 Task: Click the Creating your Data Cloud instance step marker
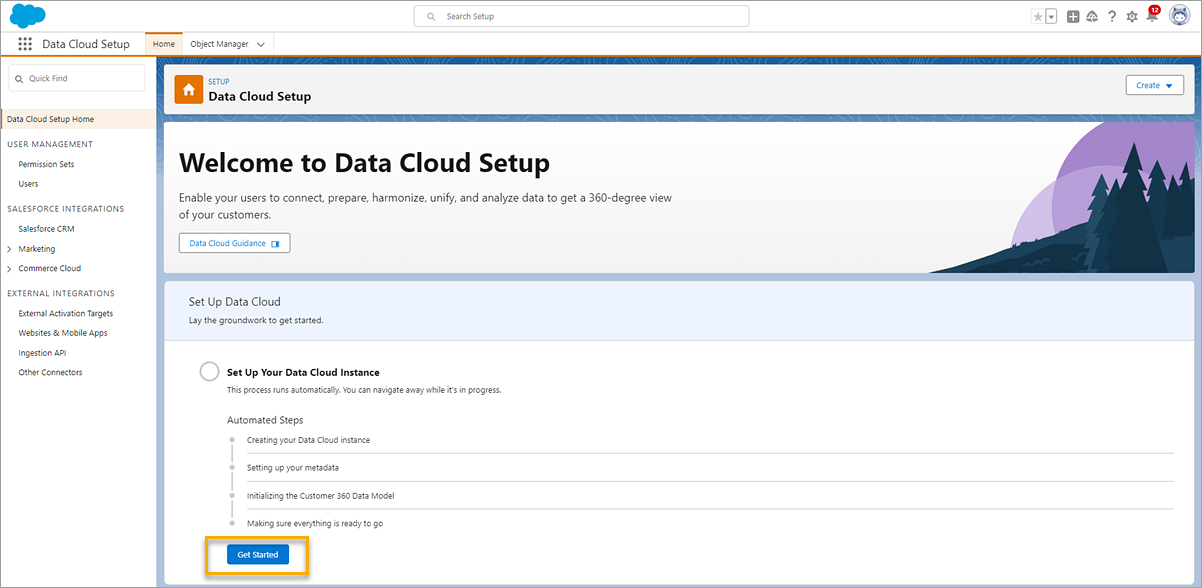[231, 439]
